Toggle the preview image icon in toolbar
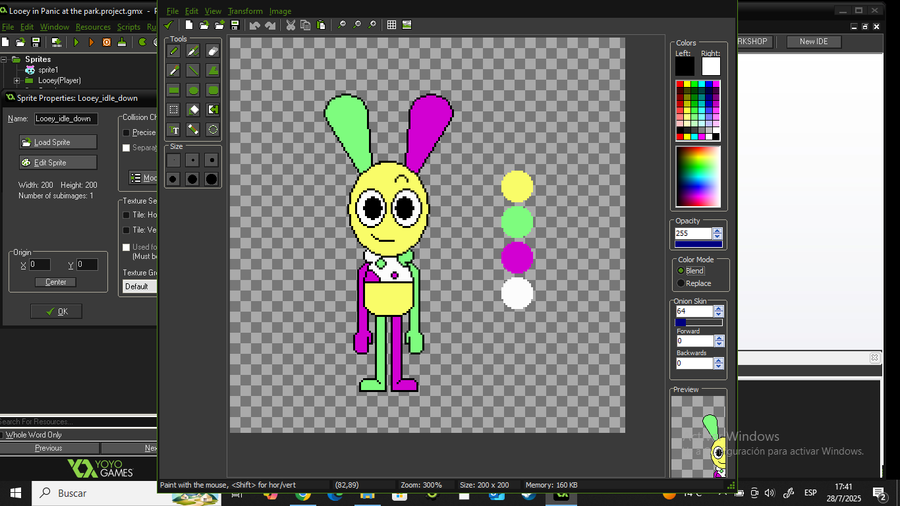900x506 pixels. (407, 25)
